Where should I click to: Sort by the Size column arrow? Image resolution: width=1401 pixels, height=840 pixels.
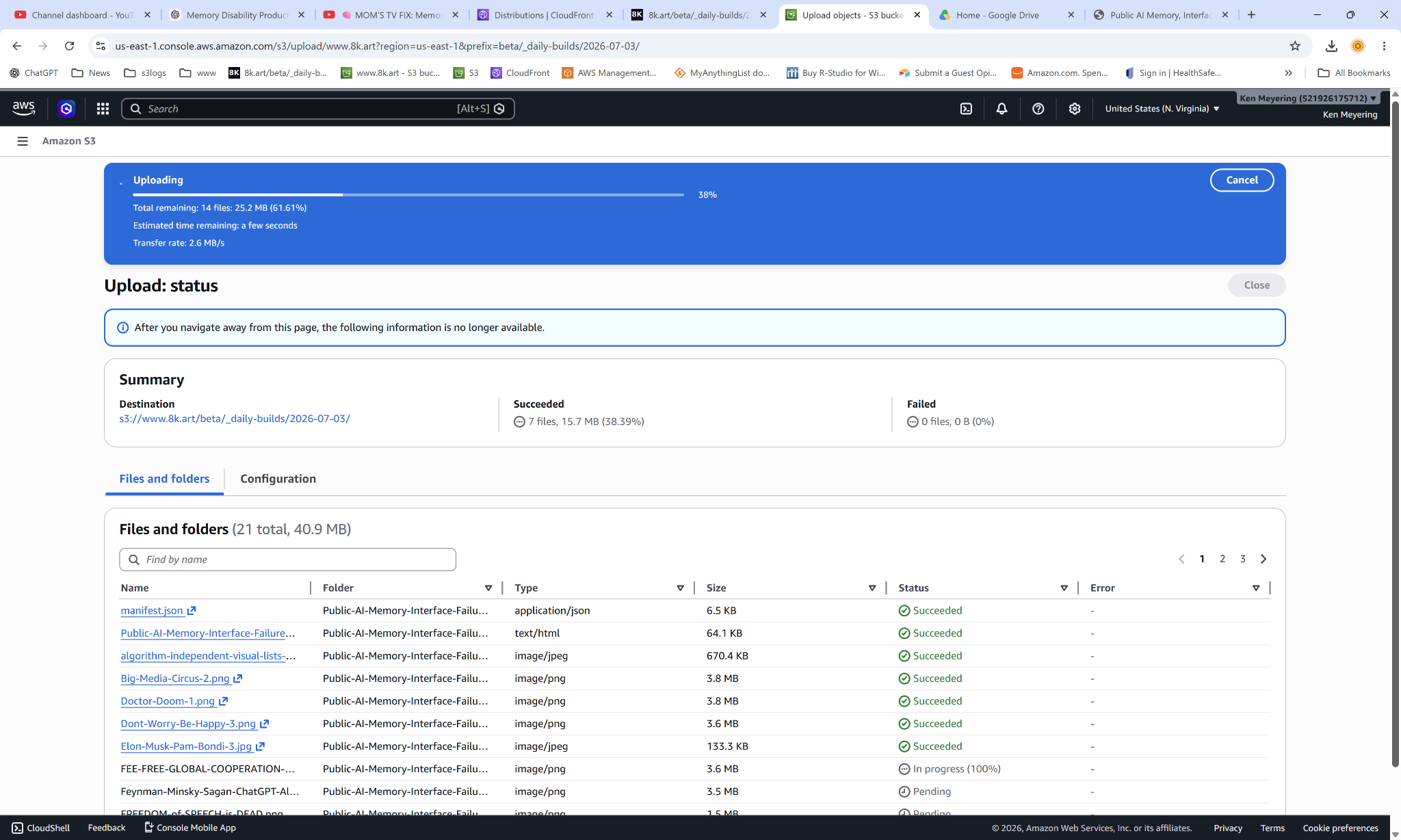[872, 588]
